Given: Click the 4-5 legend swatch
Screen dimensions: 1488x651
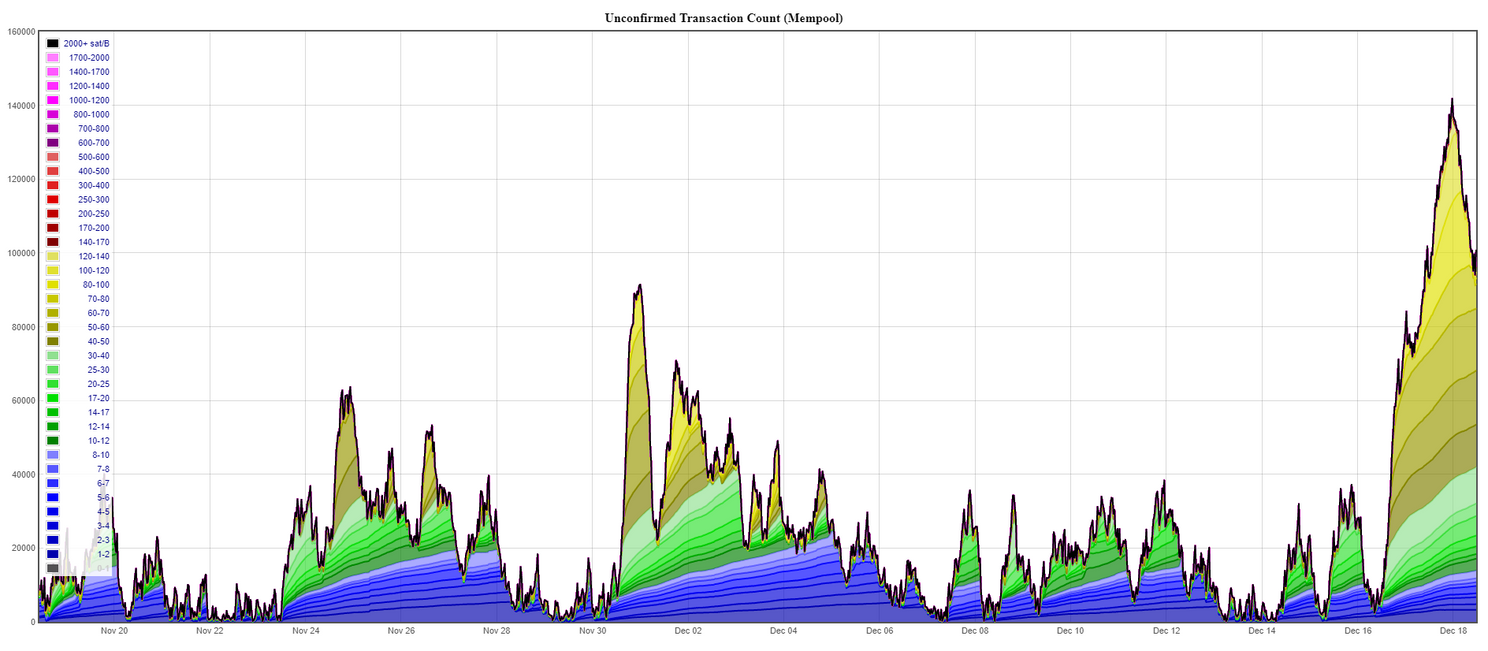Looking at the screenshot, I should [x=53, y=512].
